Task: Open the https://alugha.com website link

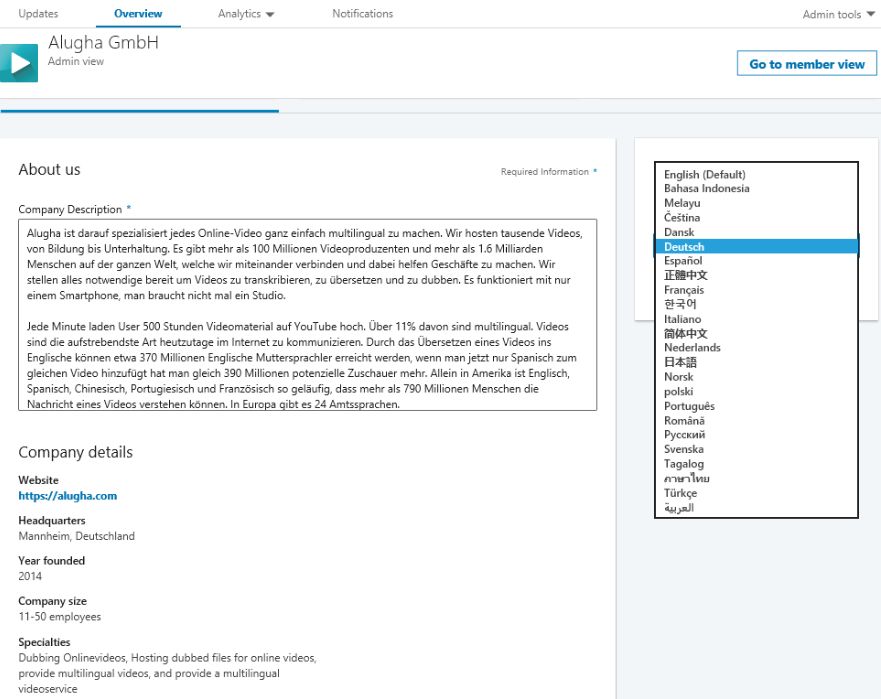Action: [68, 496]
